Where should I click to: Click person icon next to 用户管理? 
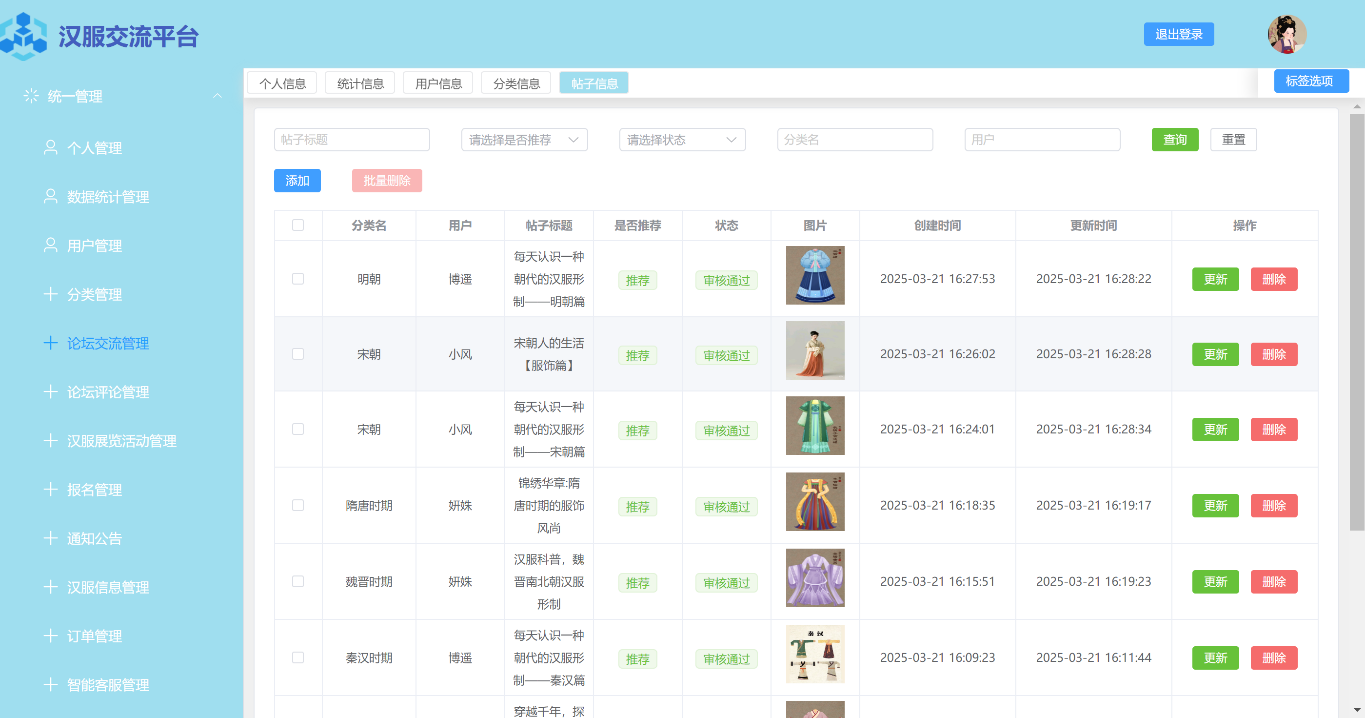pos(51,245)
